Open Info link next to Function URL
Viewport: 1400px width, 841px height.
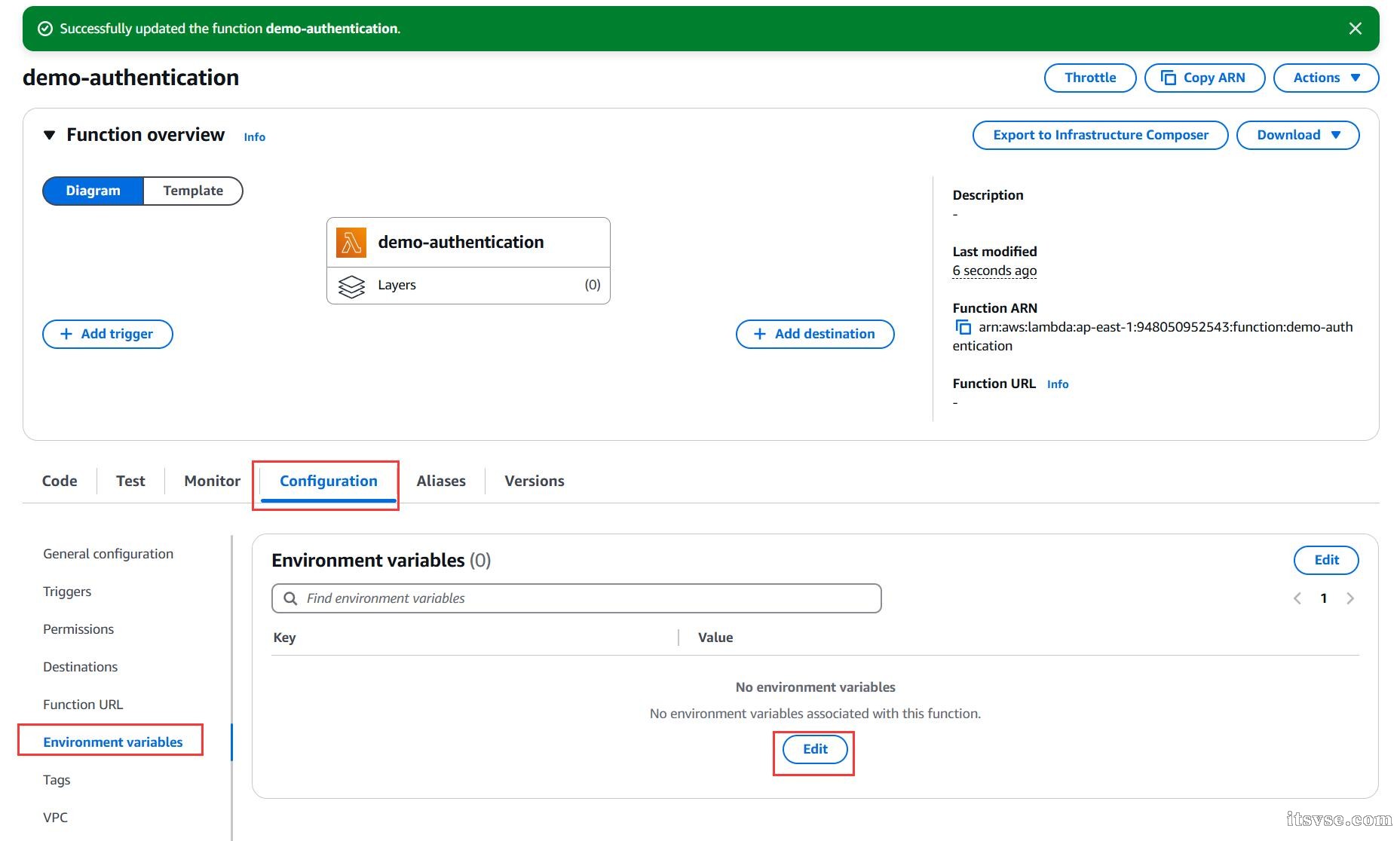[1058, 384]
